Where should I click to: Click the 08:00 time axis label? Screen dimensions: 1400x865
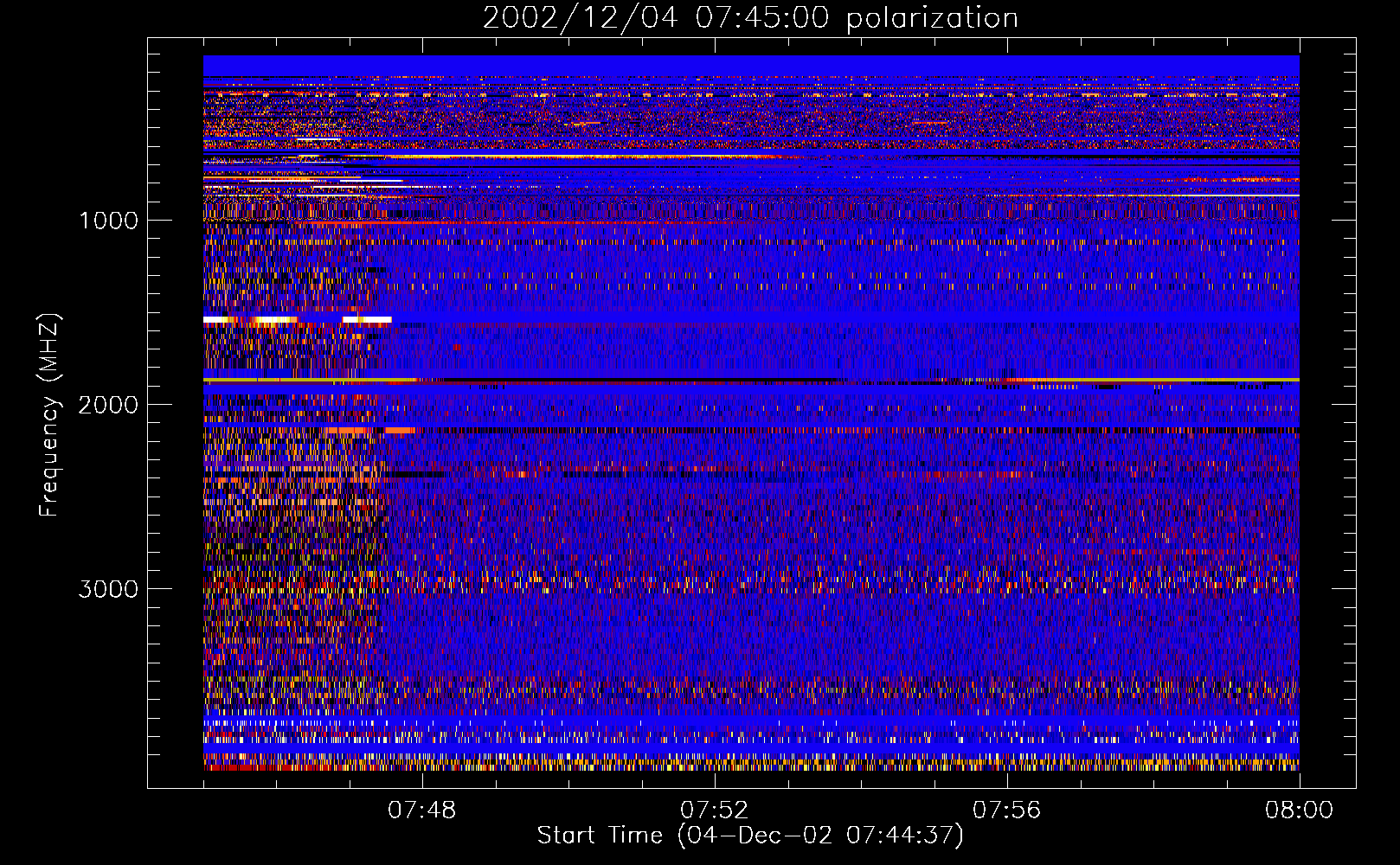pyautogui.click(x=1300, y=811)
